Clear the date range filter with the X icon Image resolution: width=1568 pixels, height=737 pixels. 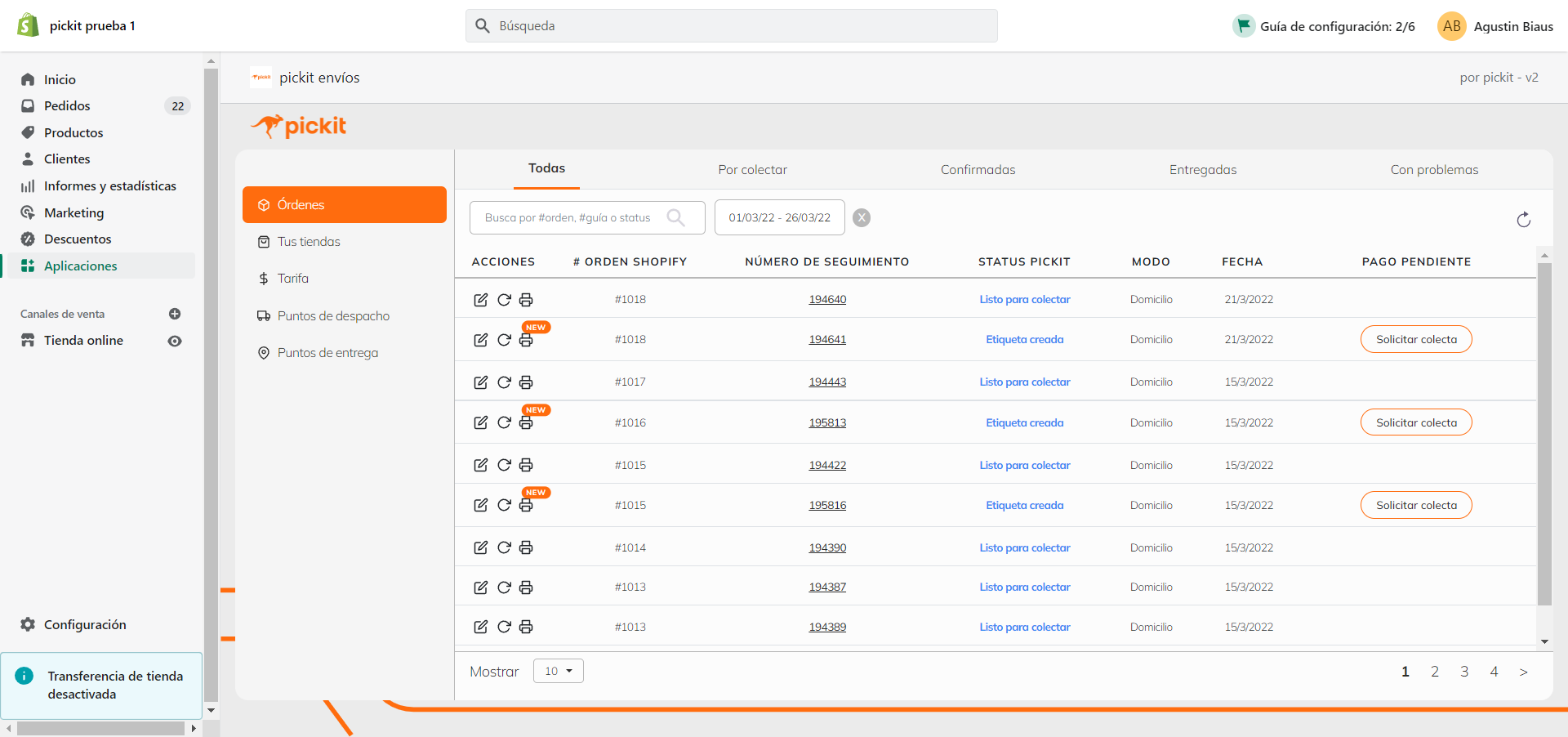pyautogui.click(x=861, y=217)
